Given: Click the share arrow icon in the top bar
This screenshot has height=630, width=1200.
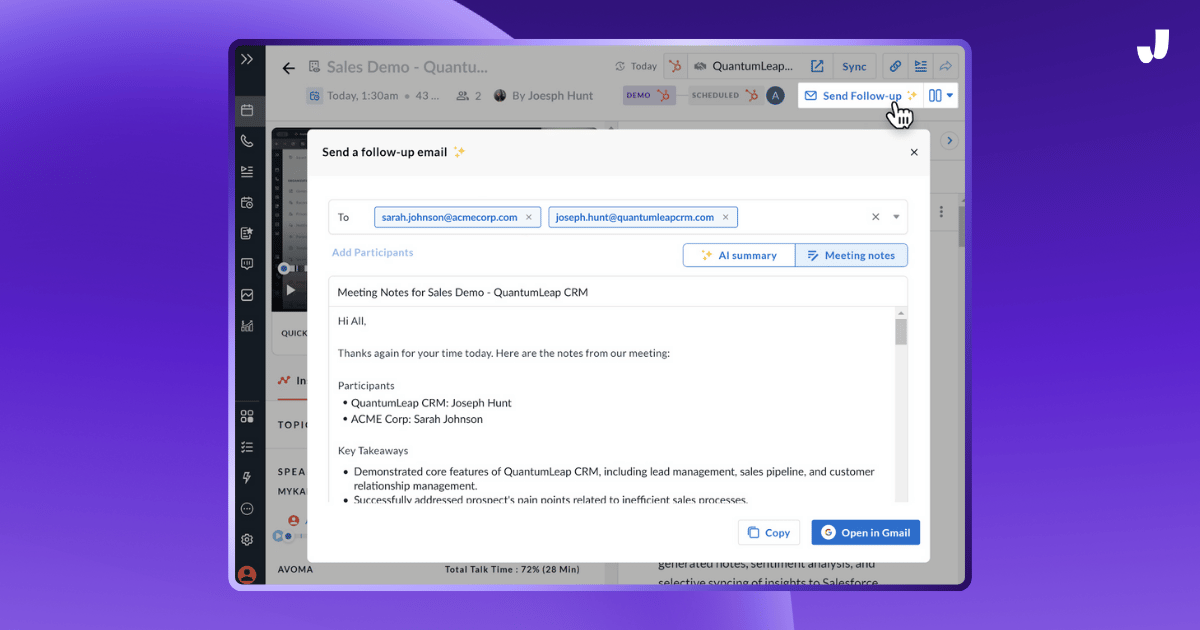Looking at the screenshot, I should [946, 66].
